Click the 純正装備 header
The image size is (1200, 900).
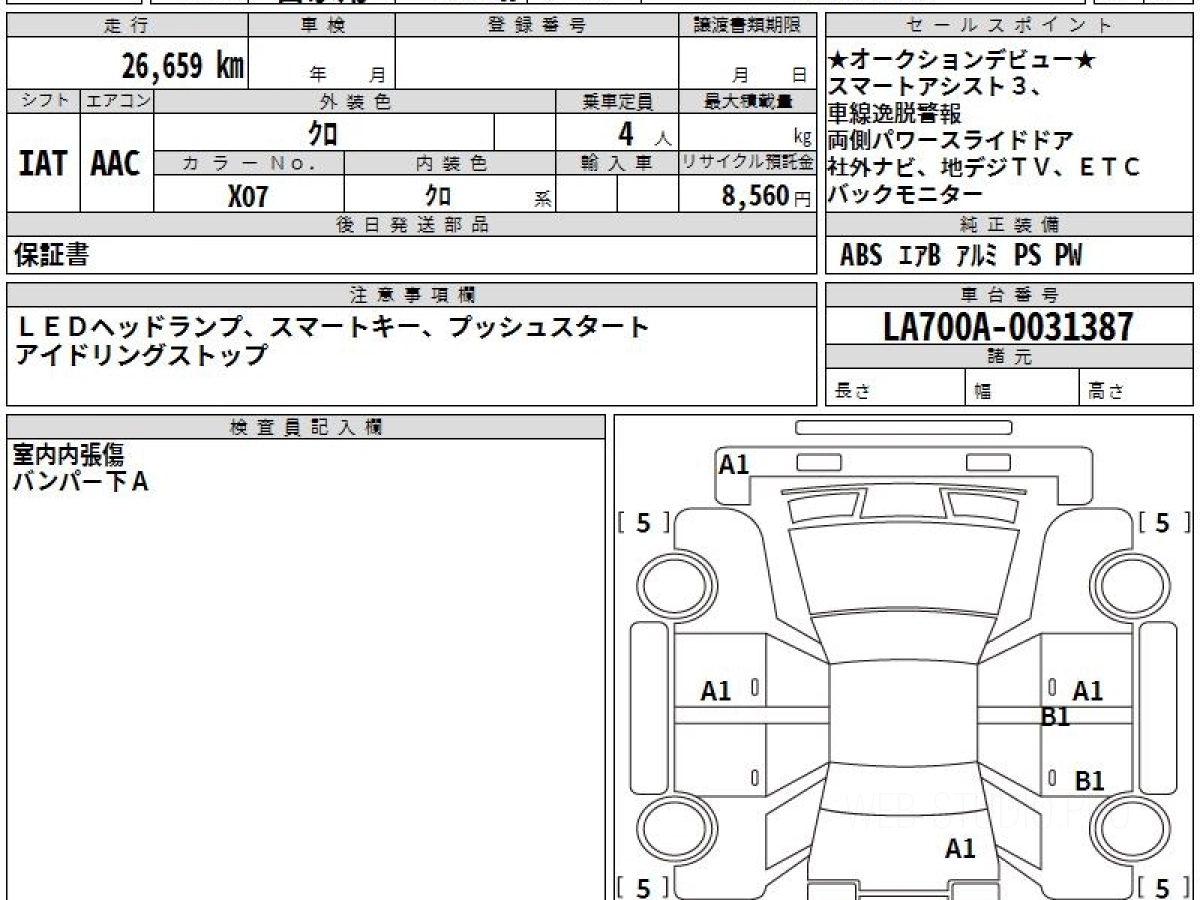(x=1010, y=224)
